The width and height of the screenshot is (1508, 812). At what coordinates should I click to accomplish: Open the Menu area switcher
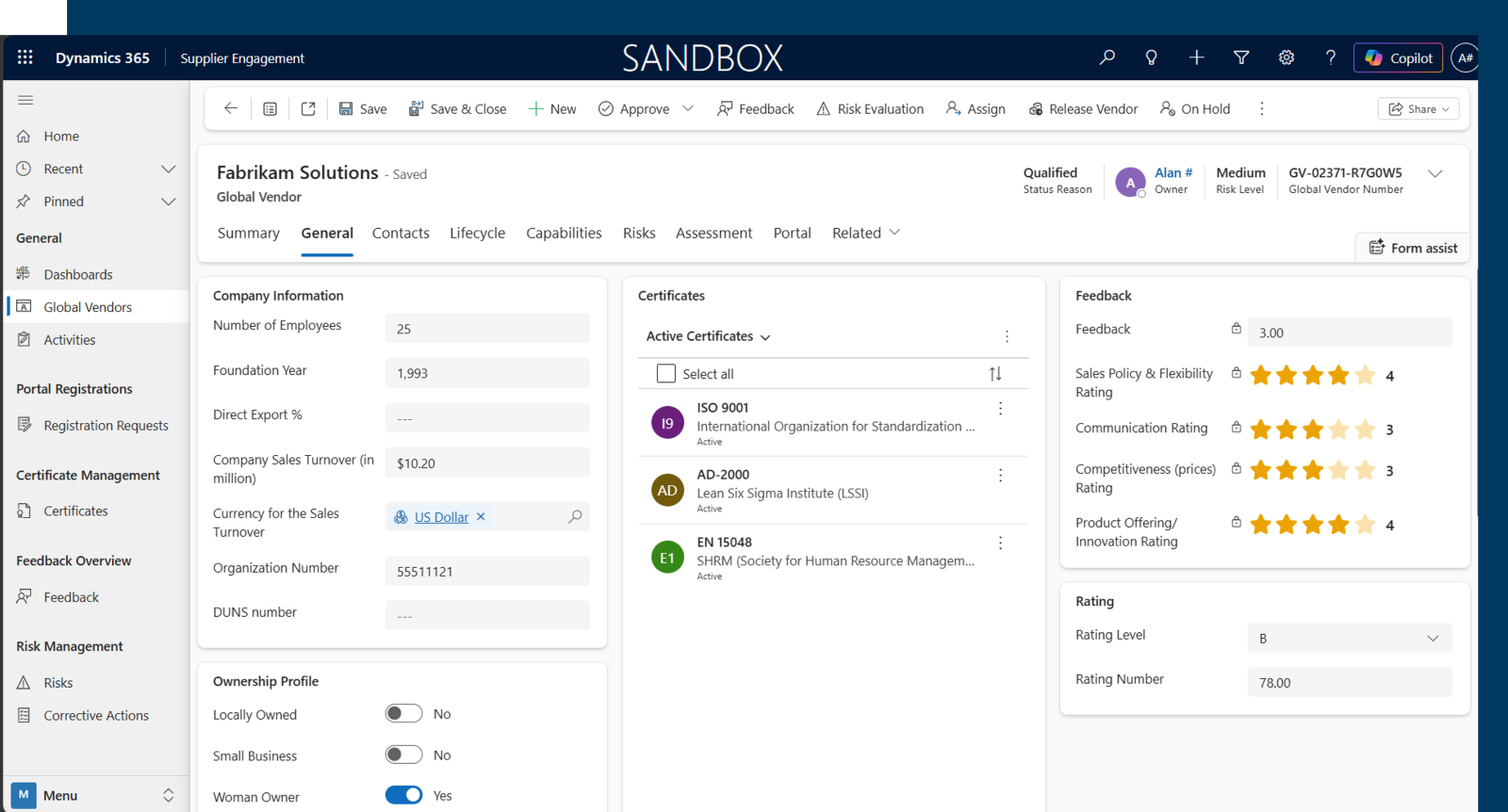94,795
